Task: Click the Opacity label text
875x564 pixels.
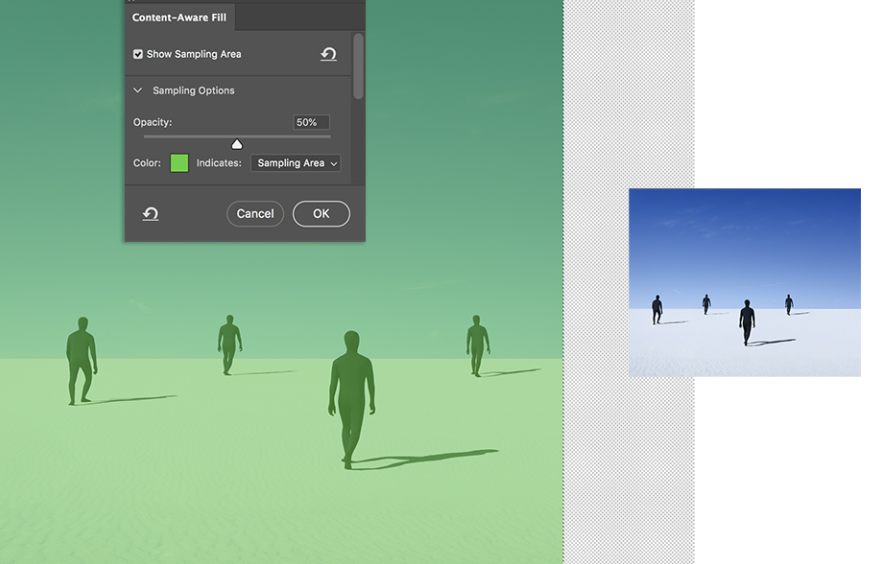Action: click(x=152, y=122)
